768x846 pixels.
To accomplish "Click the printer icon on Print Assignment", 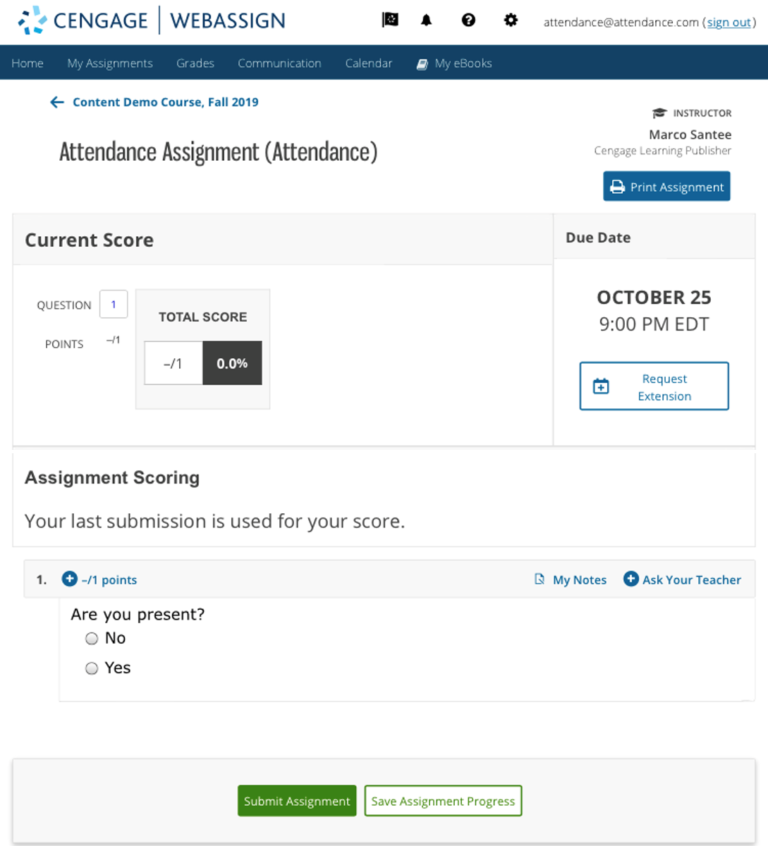I will [x=619, y=186].
